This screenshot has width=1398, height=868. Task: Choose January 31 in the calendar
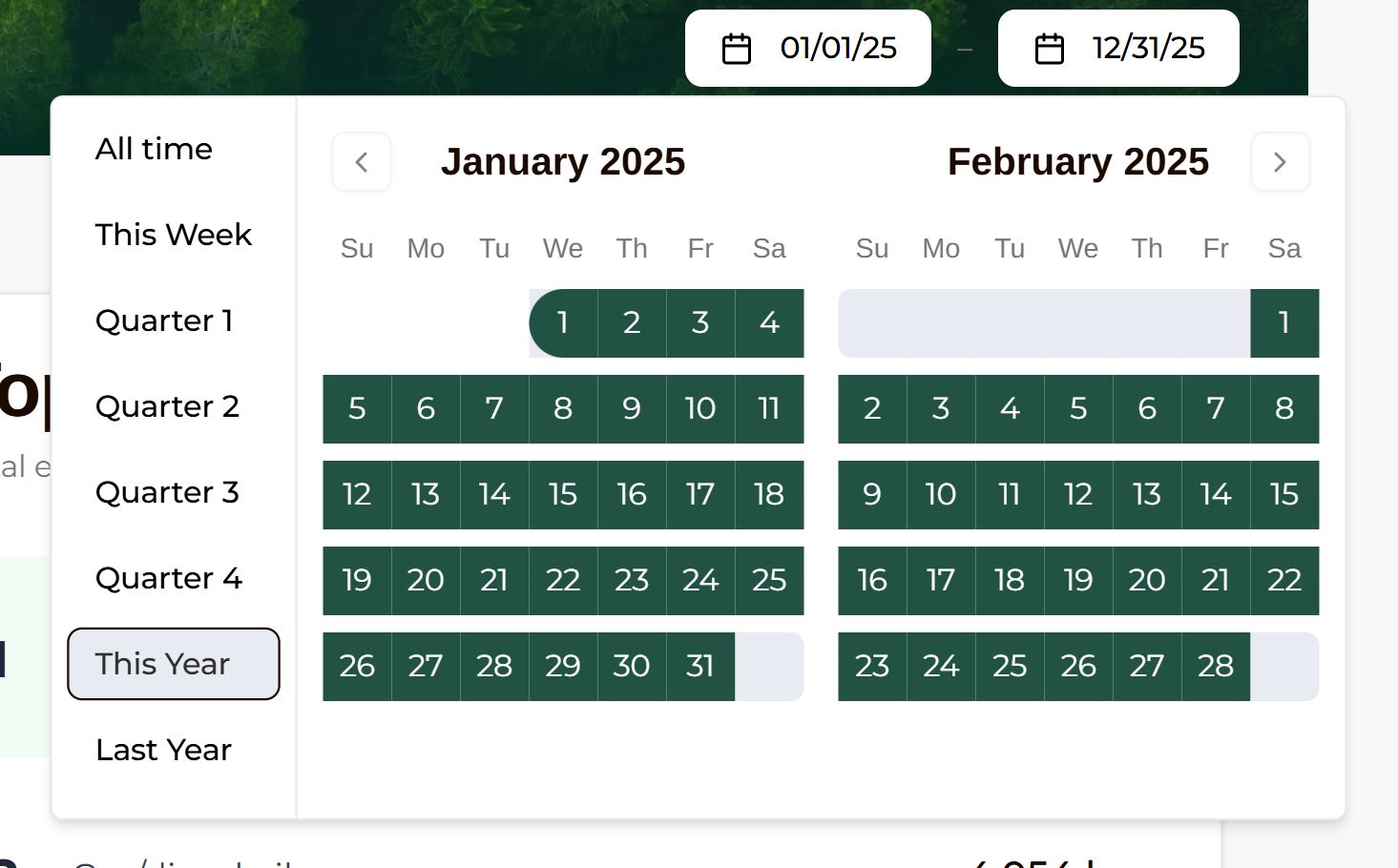coord(700,667)
